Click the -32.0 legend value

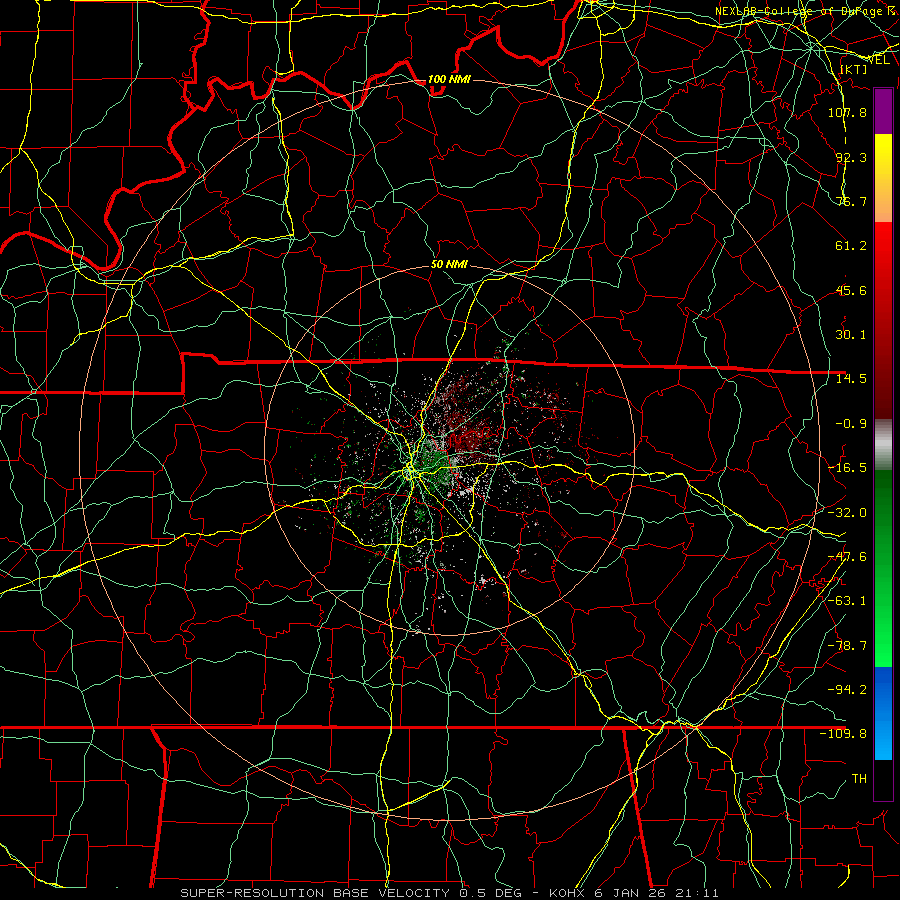pos(847,513)
